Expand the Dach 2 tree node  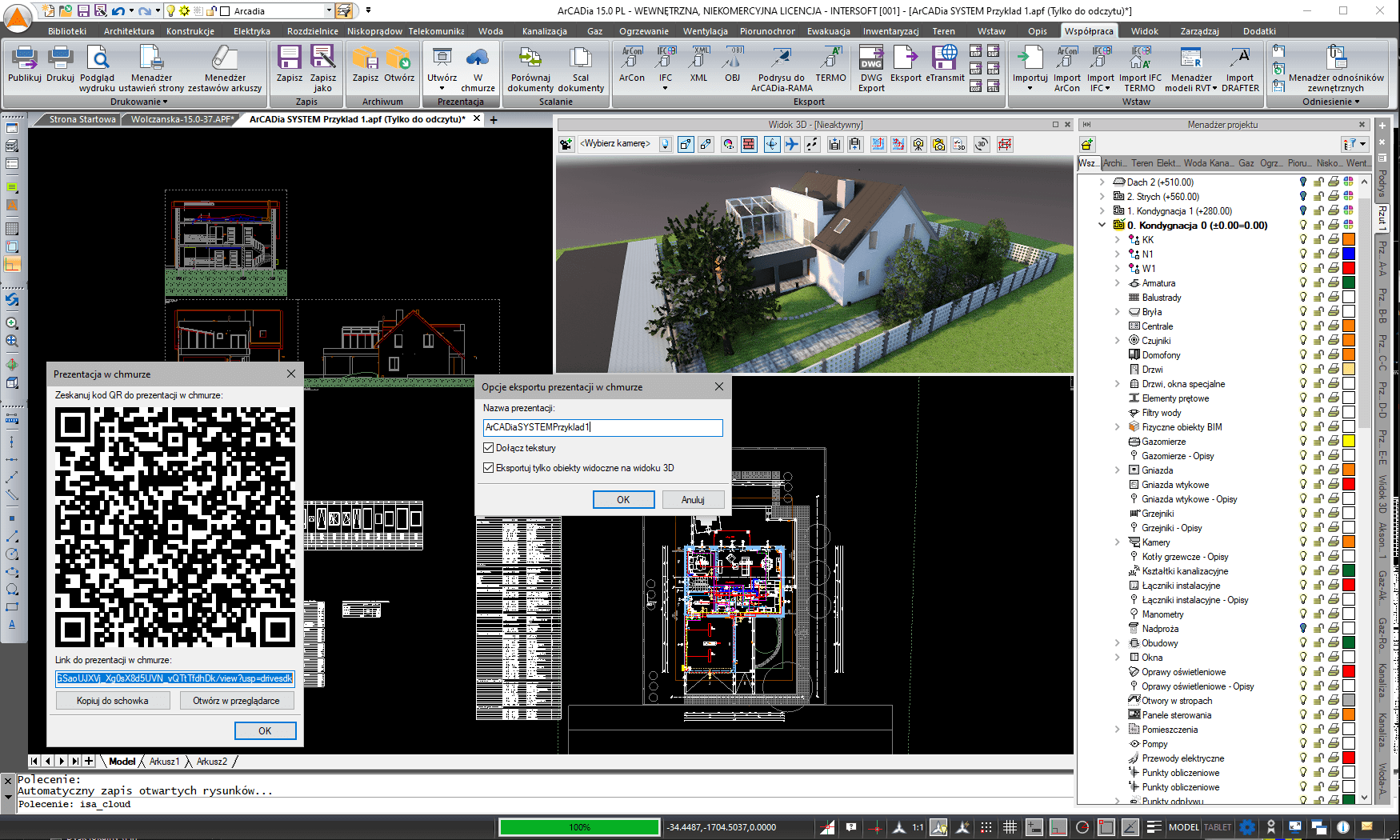click(1102, 182)
